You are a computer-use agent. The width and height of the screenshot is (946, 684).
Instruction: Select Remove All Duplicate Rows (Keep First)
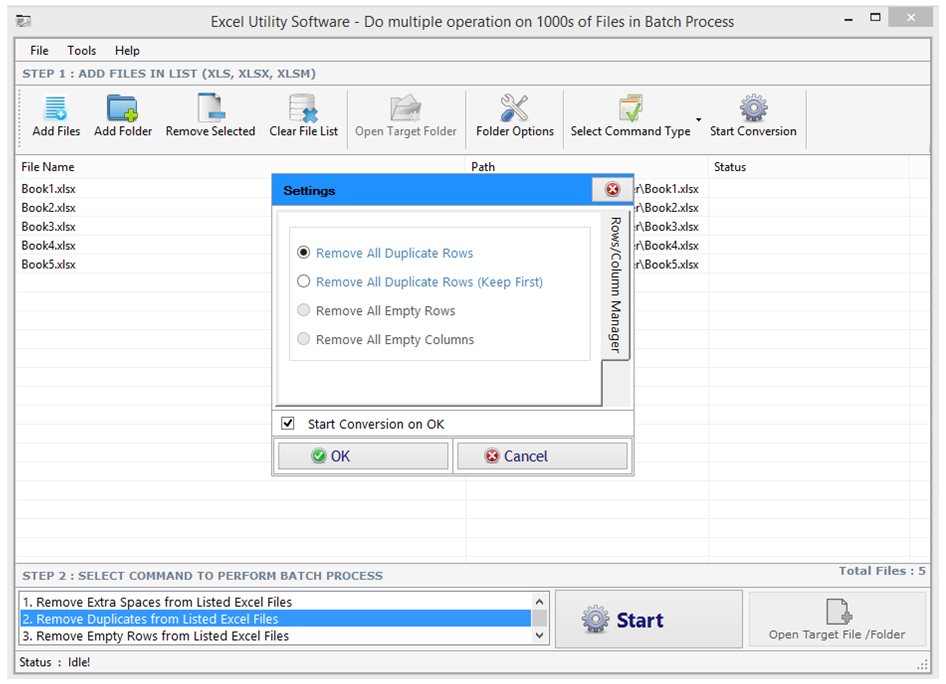(x=303, y=281)
